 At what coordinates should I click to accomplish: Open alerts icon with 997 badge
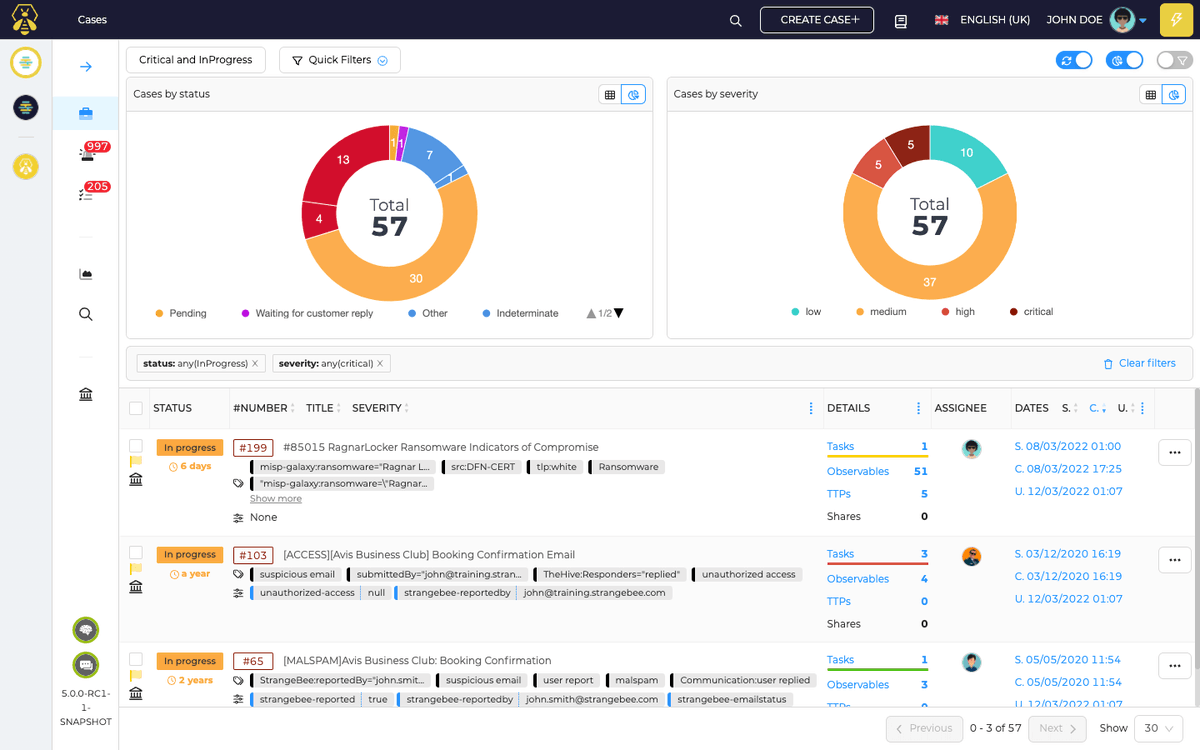coord(86,153)
